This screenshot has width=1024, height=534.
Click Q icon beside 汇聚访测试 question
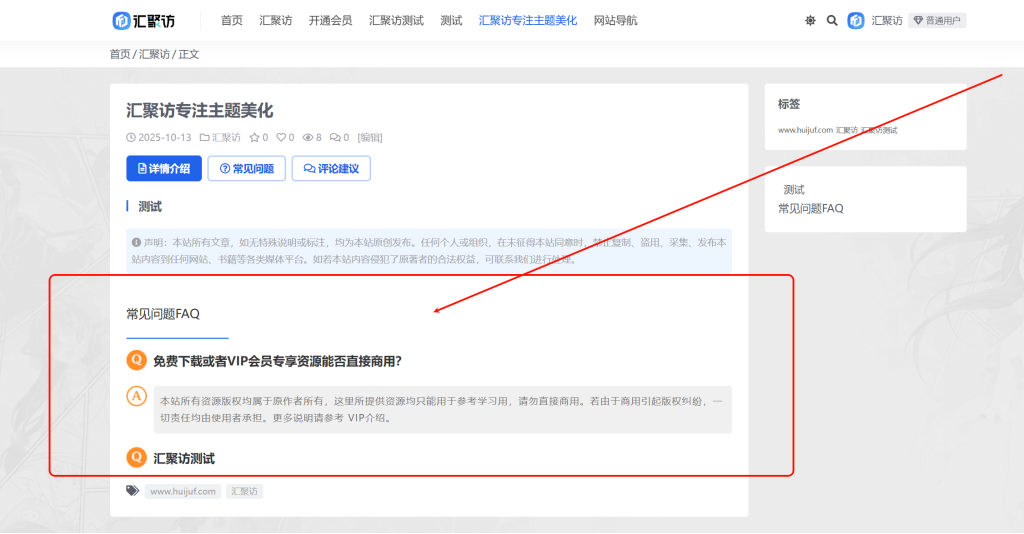pos(136,457)
